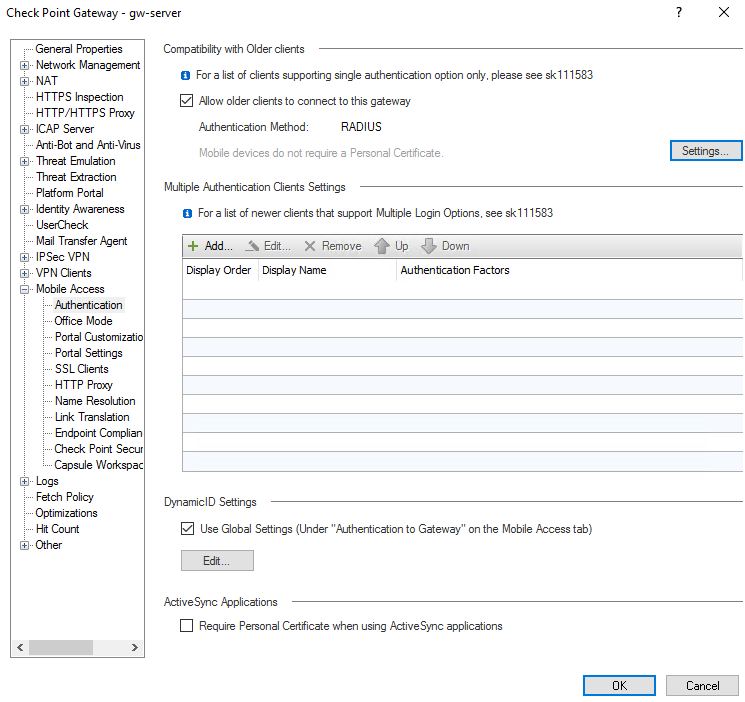Close the gateway dialog window
Viewport: 745px width, 702px height.
pos(724,12)
